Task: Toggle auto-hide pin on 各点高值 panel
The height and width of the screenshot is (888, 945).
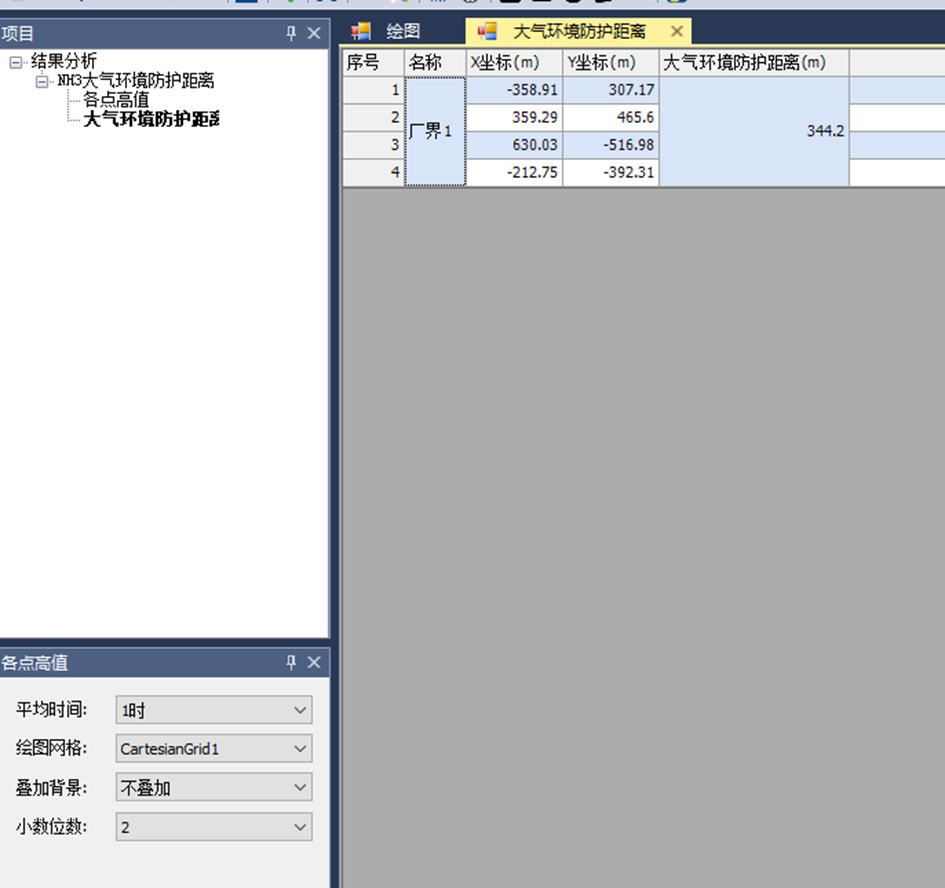Action: pos(291,662)
